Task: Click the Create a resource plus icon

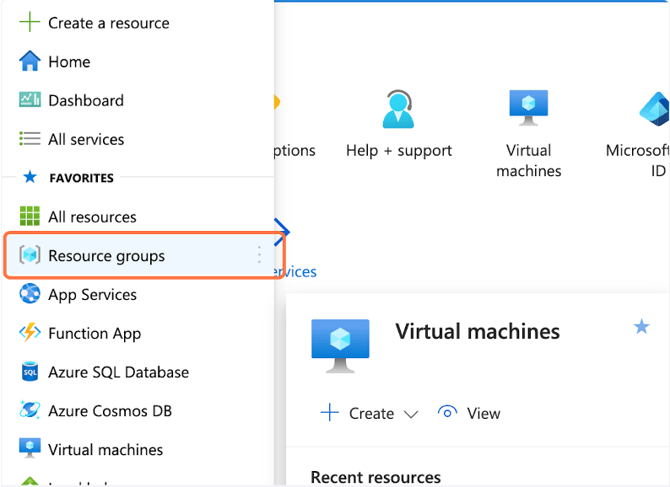Action: click(30, 22)
